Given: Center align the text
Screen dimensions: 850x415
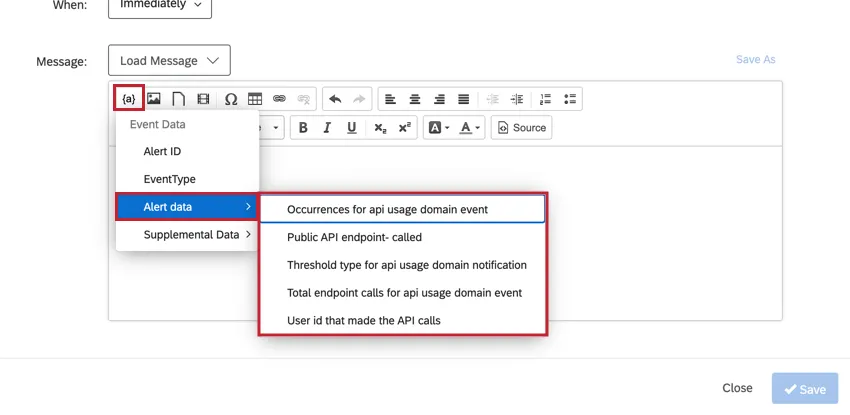Looking at the screenshot, I should (x=415, y=99).
